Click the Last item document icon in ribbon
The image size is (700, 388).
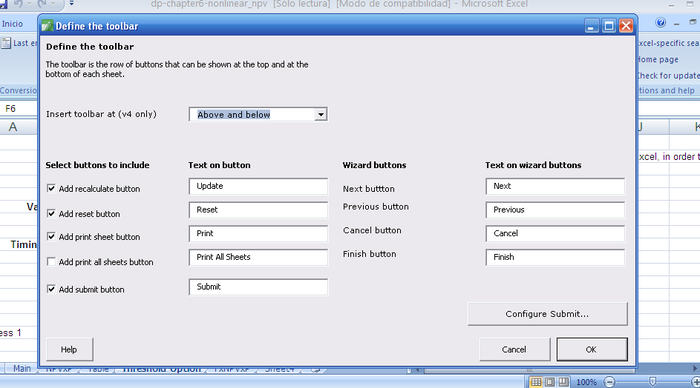(x=6, y=43)
